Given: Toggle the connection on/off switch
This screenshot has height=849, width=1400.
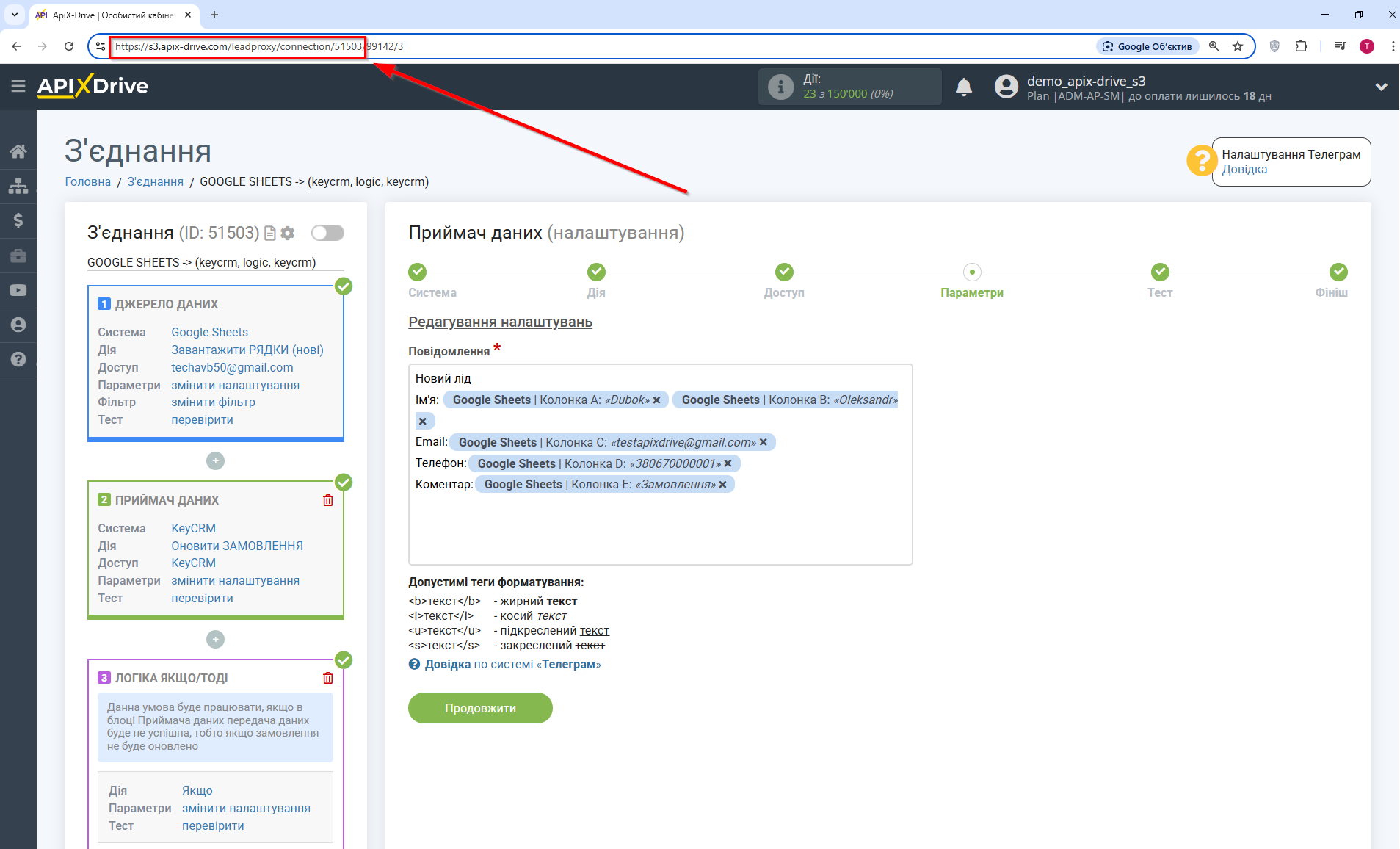Looking at the screenshot, I should pyautogui.click(x=327, y=233).
